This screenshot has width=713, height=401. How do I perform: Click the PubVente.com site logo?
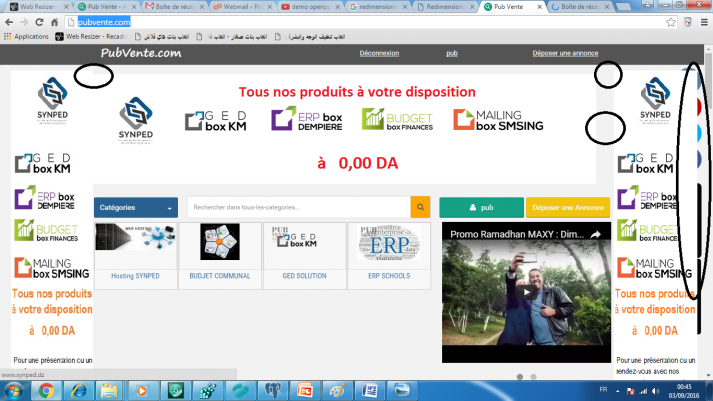coord(141,53)
